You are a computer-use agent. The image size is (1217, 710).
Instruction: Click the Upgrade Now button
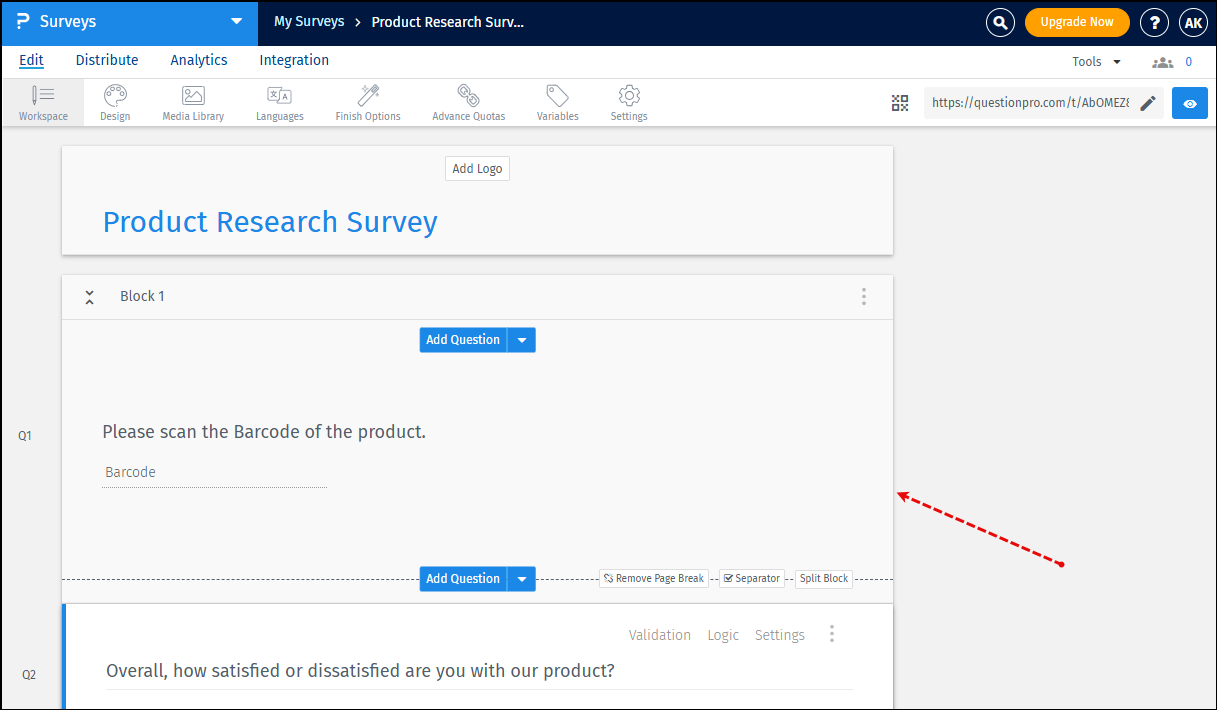[1077, 21]
